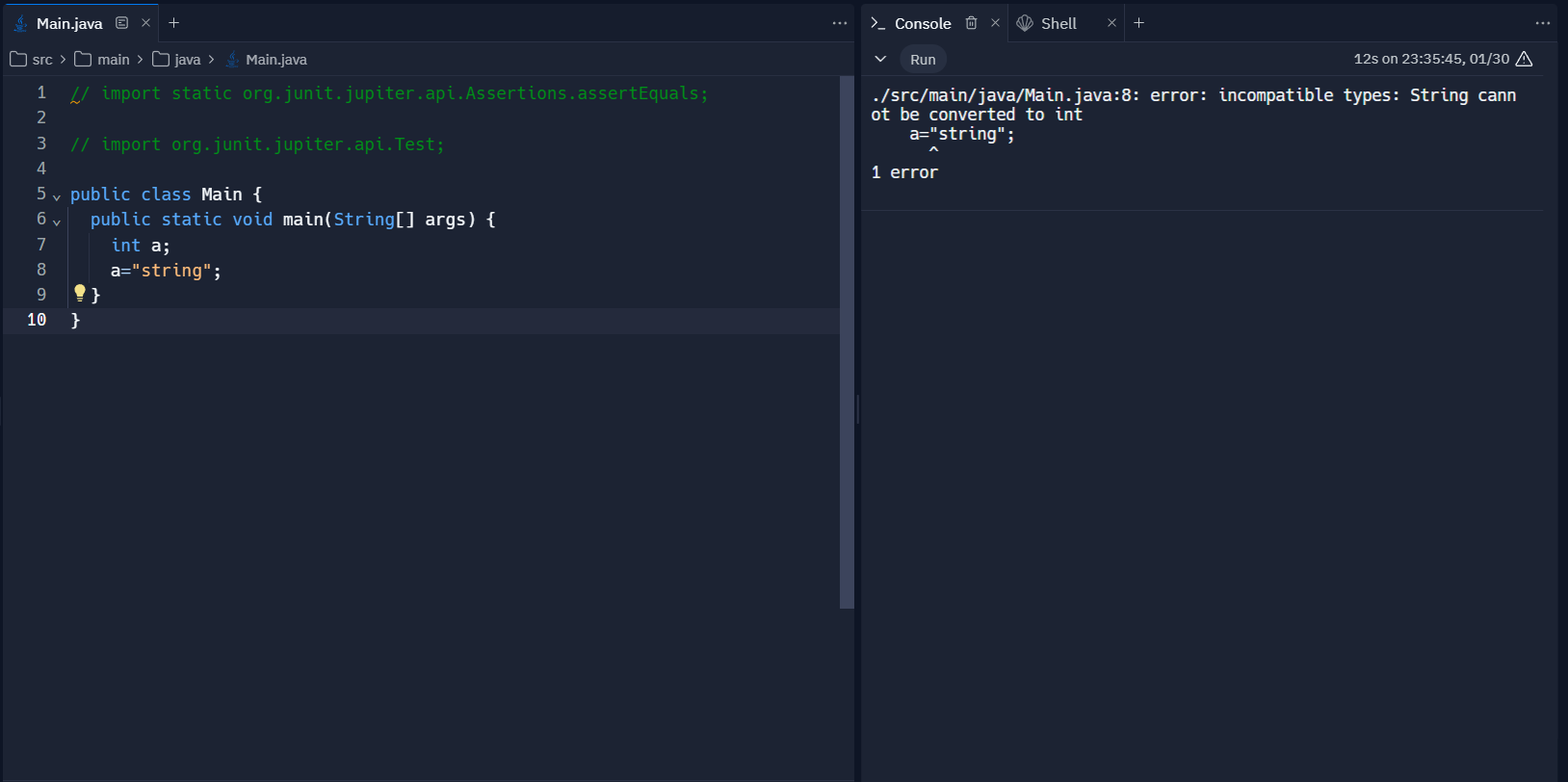Close the Shell tab

click(1111, 23)
